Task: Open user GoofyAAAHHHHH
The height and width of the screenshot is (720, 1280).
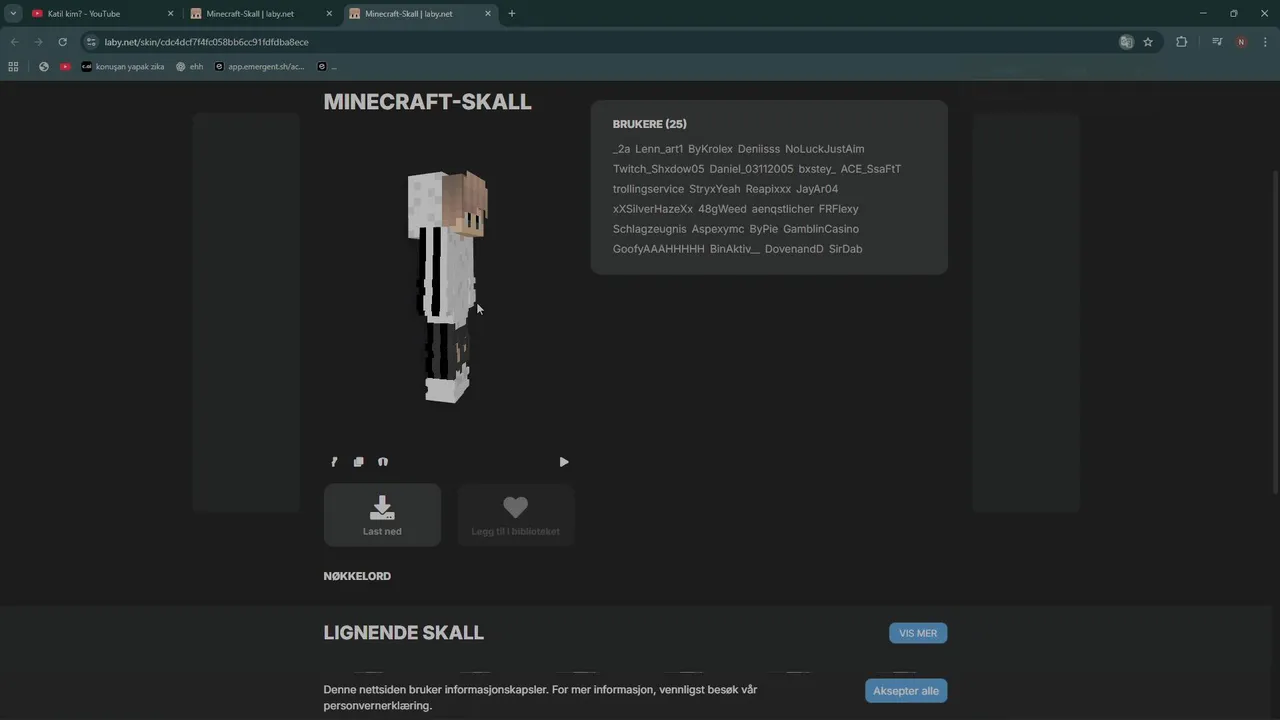Action: point(659,249)
